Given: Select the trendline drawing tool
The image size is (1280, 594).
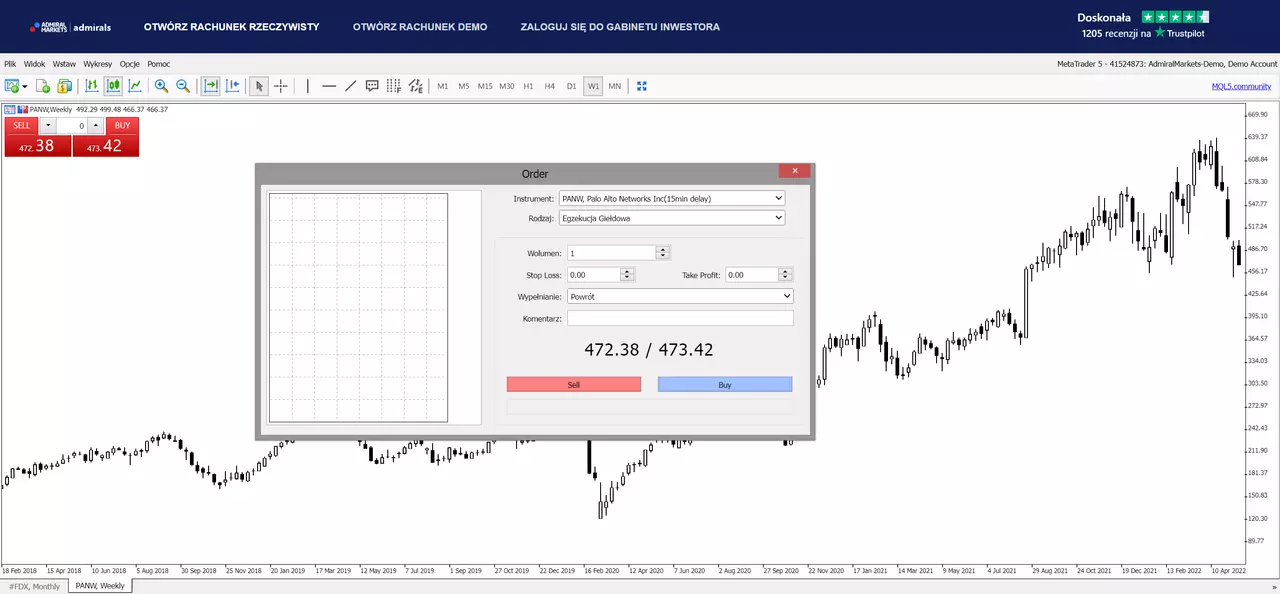Looking at the screenshot, I should pyautogui.click(x=351, y=86).
